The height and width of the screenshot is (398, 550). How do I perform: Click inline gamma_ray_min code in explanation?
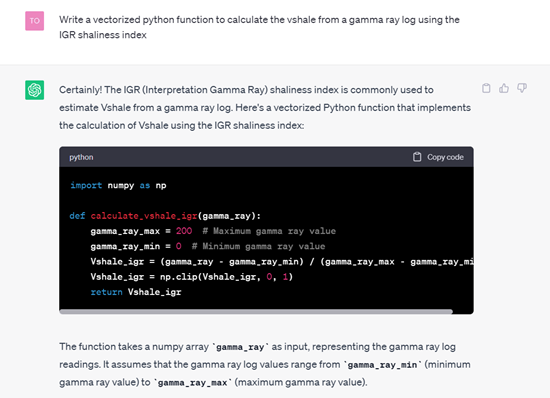point(382,365)
